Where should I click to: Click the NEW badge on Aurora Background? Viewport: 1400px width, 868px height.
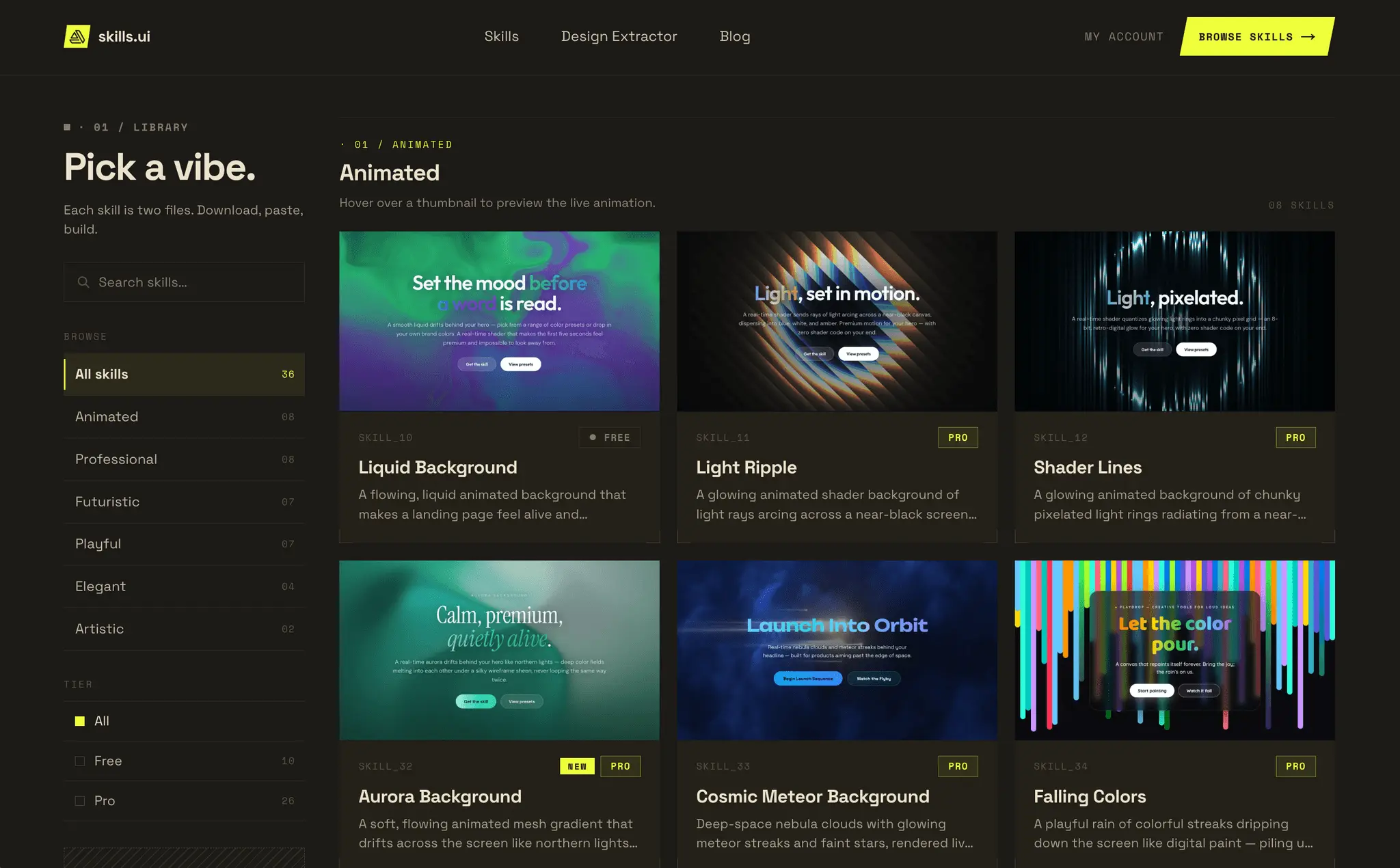click(577, 767)
